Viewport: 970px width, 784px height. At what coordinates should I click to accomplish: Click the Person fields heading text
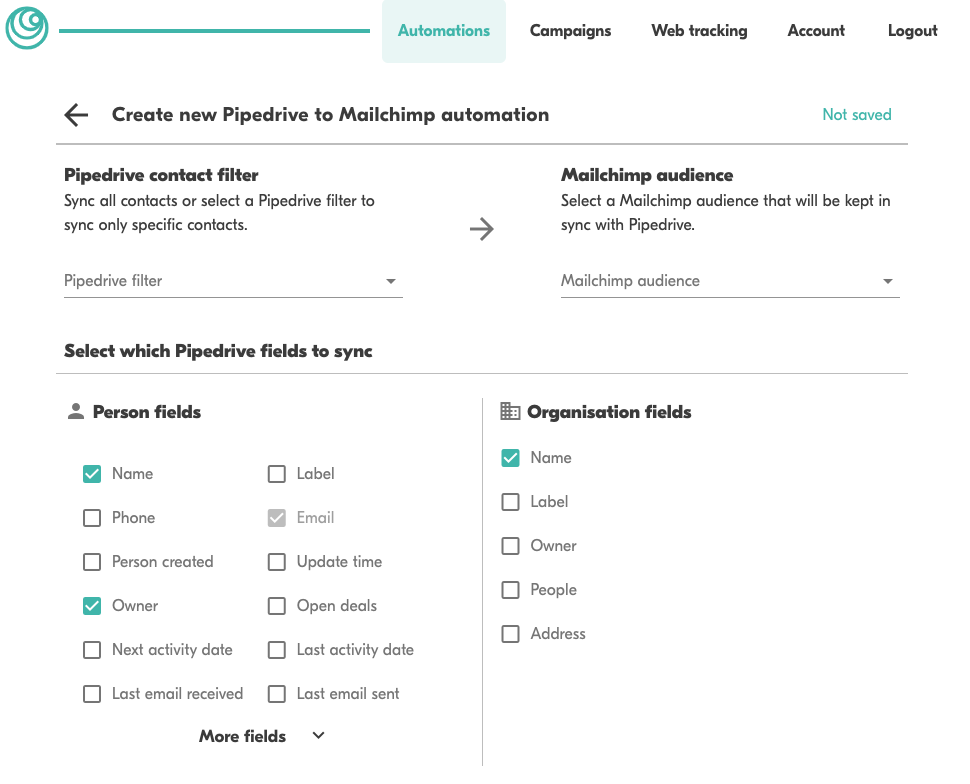tap(147, 412)
